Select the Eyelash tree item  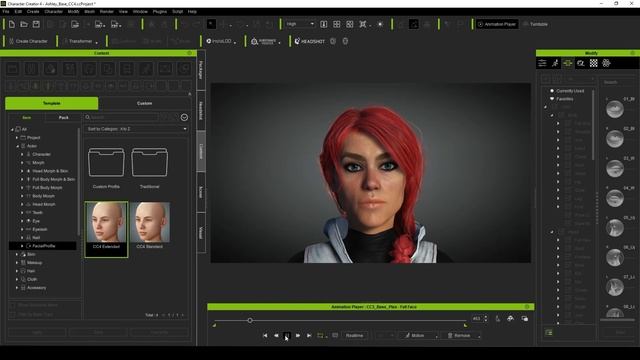point(40,229)
